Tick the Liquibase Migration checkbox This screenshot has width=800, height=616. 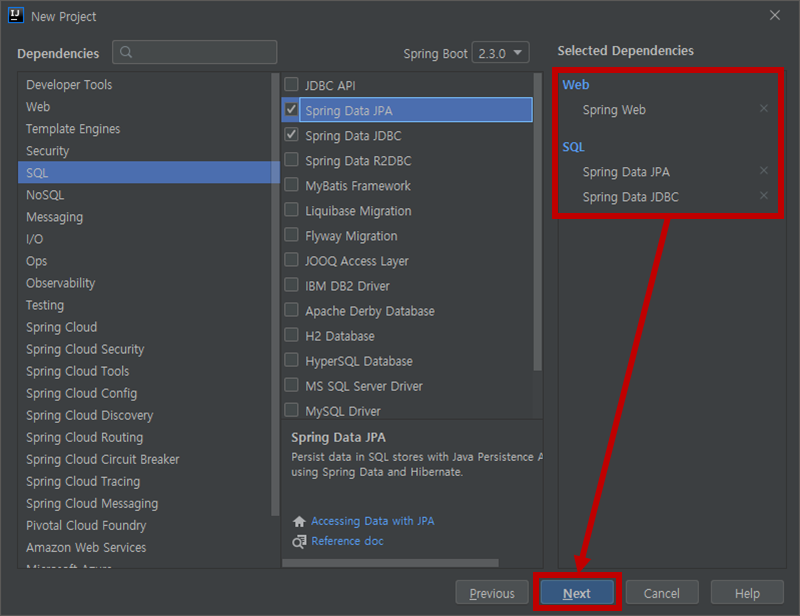(291, 209)
